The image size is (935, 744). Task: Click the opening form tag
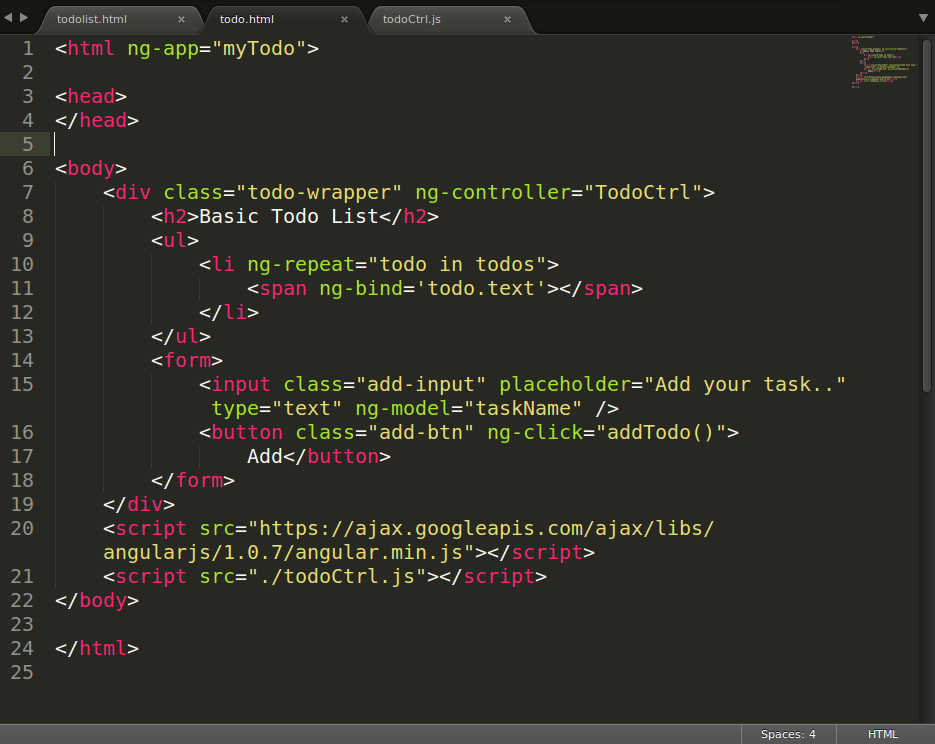tap(187, 361)
